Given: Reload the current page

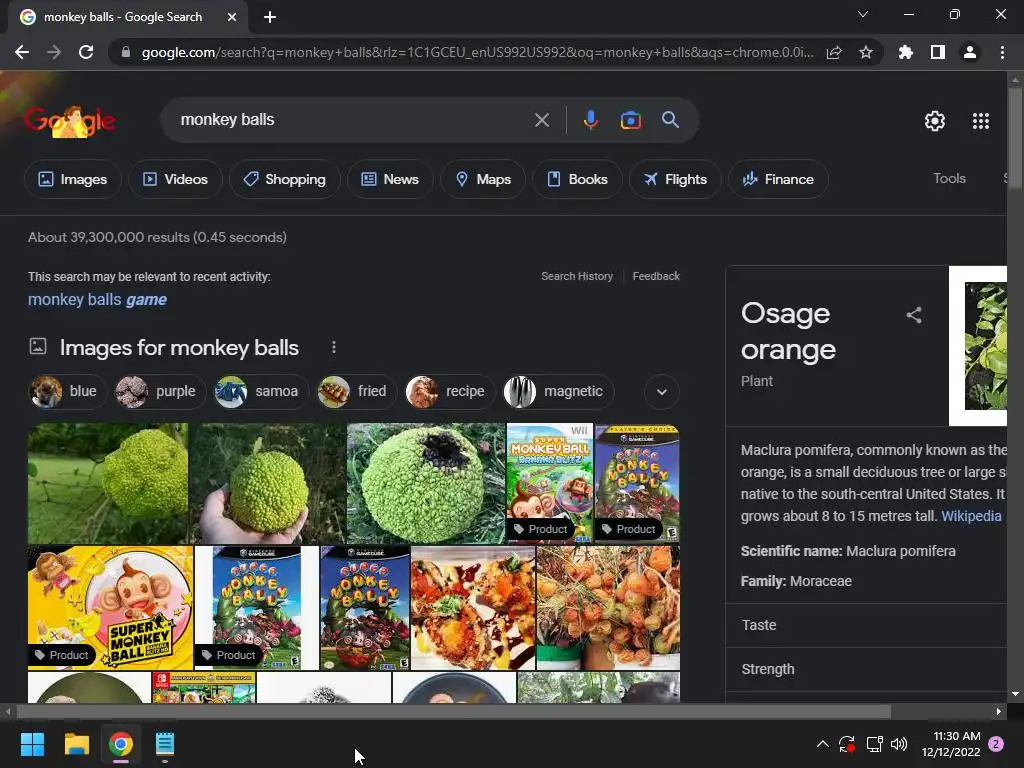Looking at the screenshot, I should tap(86, 52).
